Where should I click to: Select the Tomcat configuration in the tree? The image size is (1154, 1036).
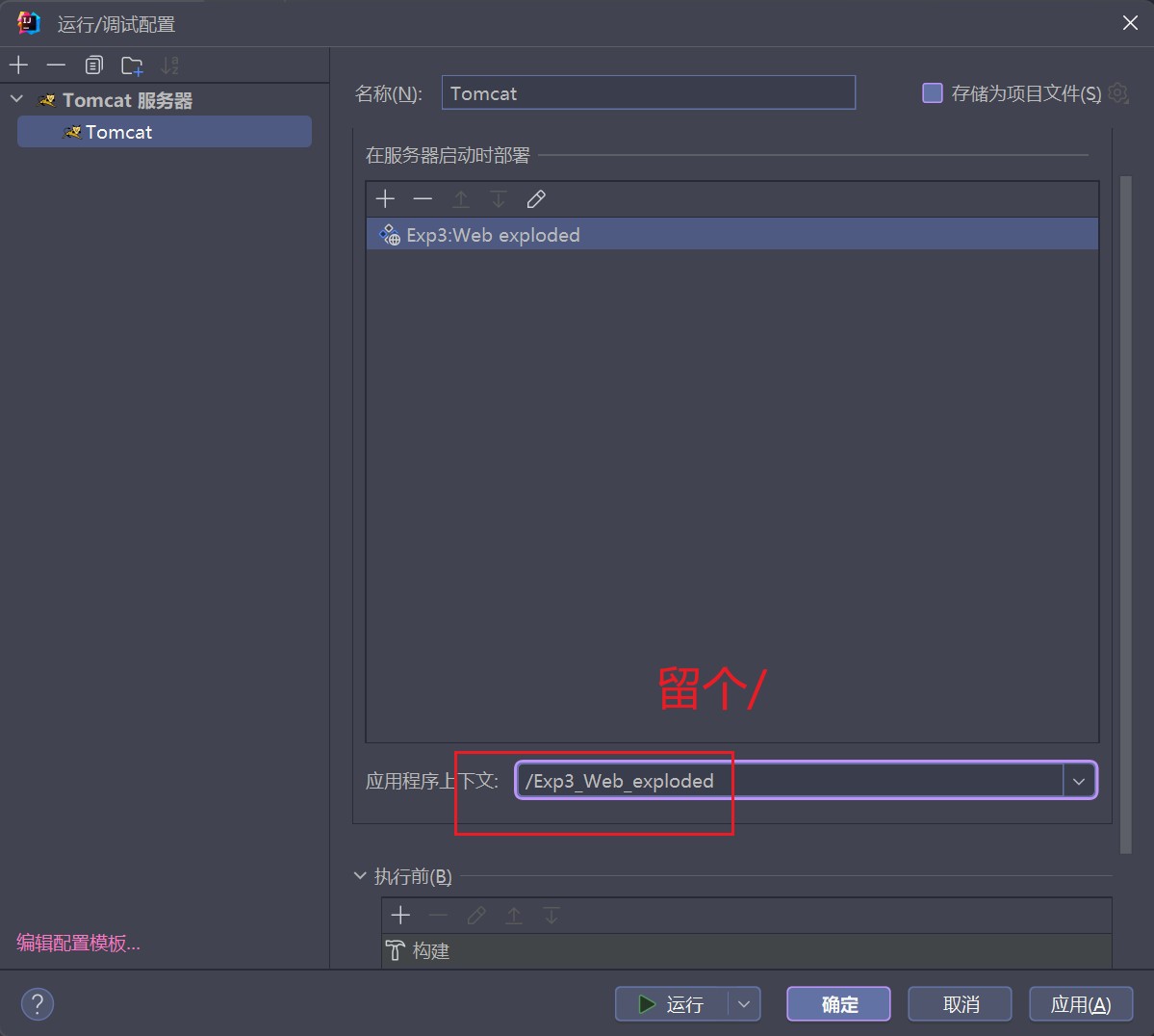[x=165, y=132]
